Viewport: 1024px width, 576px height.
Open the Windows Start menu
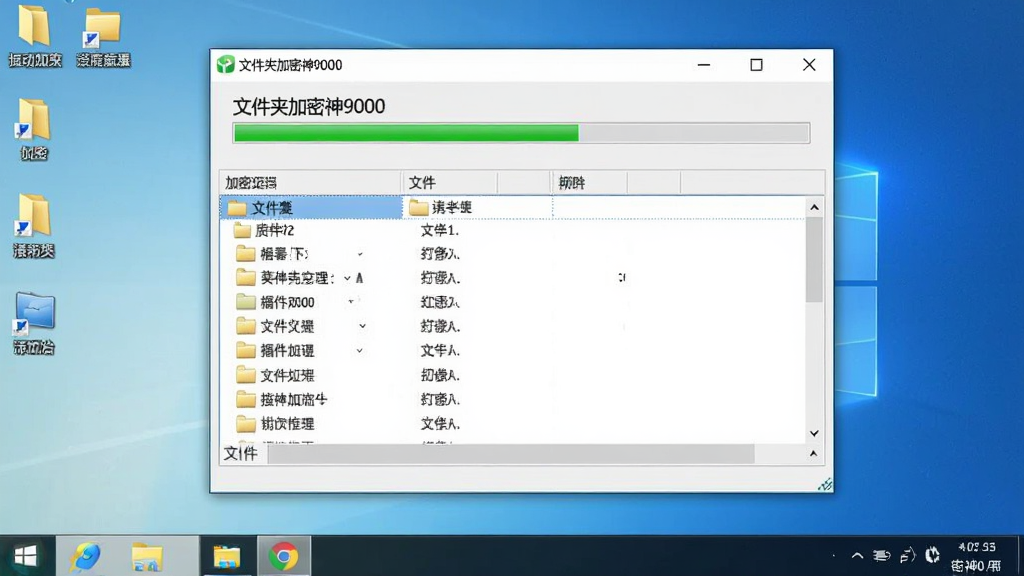26,556
